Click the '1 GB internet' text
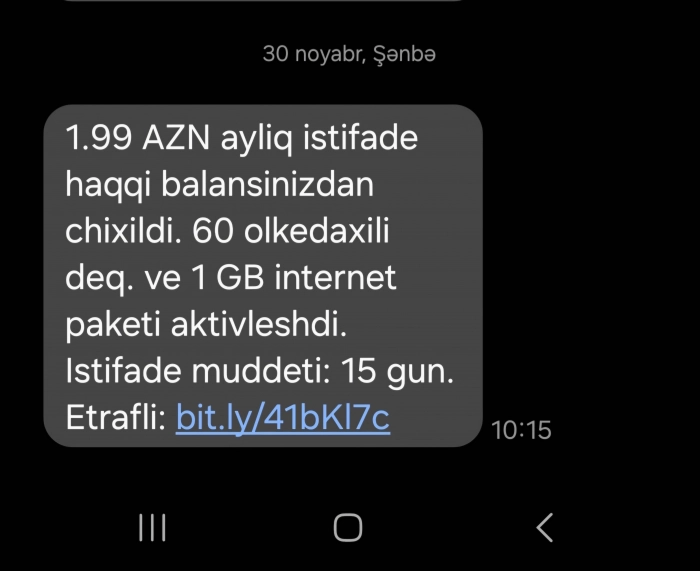700x571 pixels. click(x=294, y=277)
